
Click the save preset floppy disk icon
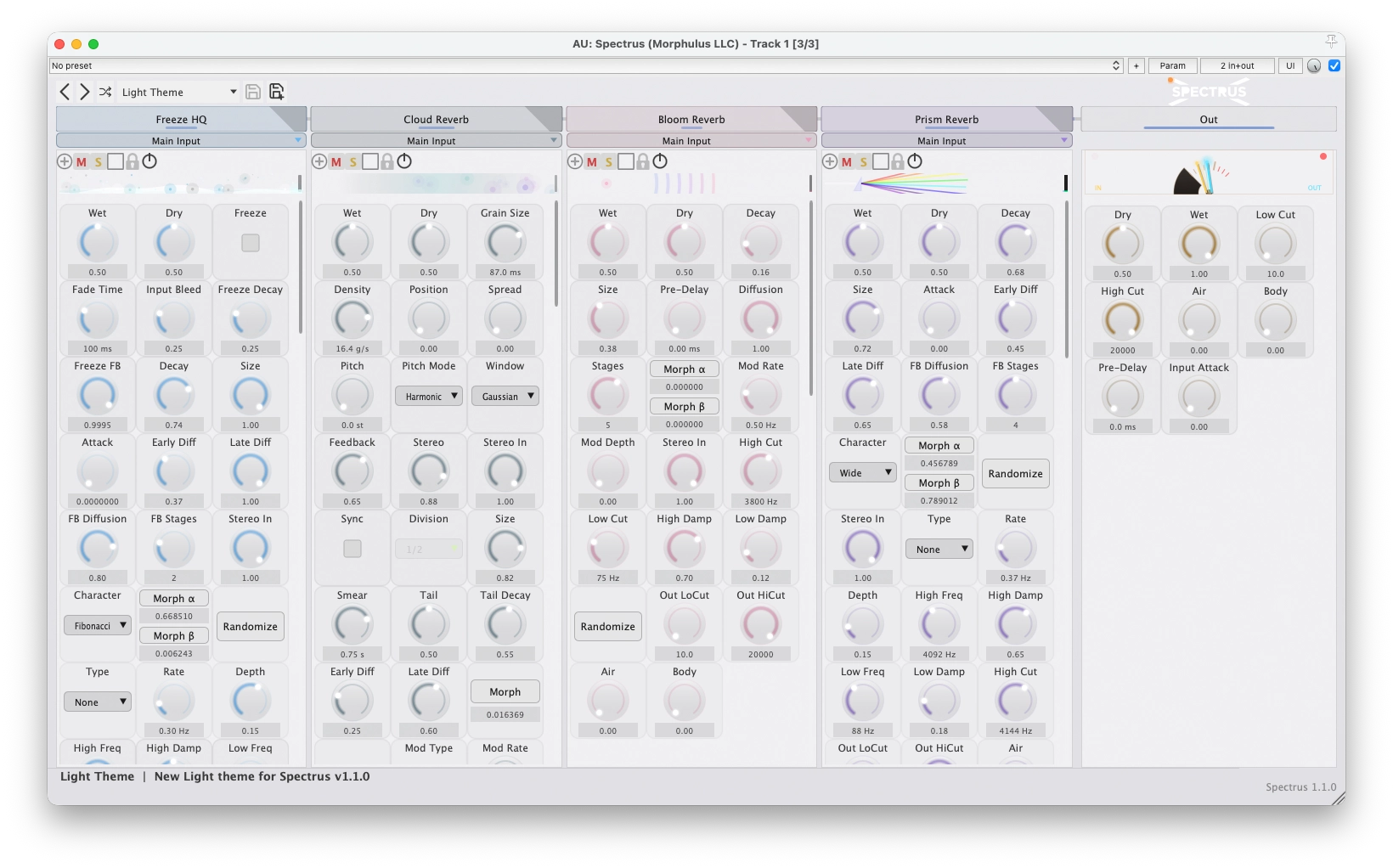coord(252,92)
